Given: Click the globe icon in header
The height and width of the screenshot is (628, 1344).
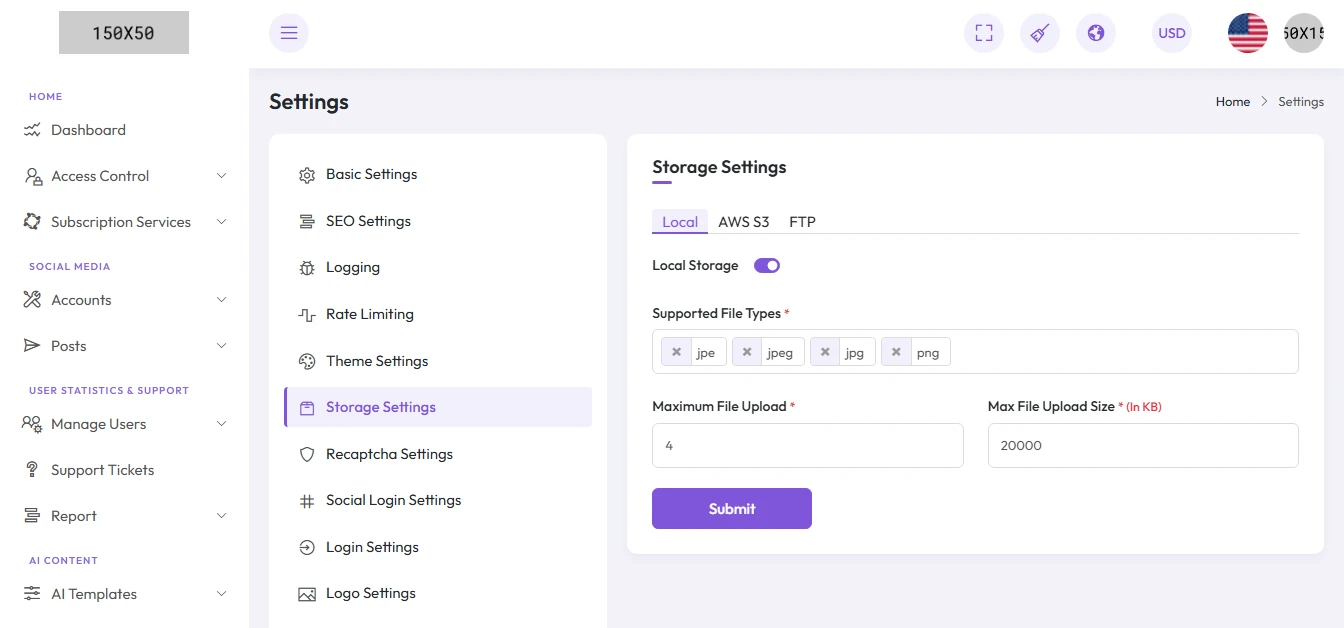Looking at the screenshot, I should [1096, 33].
